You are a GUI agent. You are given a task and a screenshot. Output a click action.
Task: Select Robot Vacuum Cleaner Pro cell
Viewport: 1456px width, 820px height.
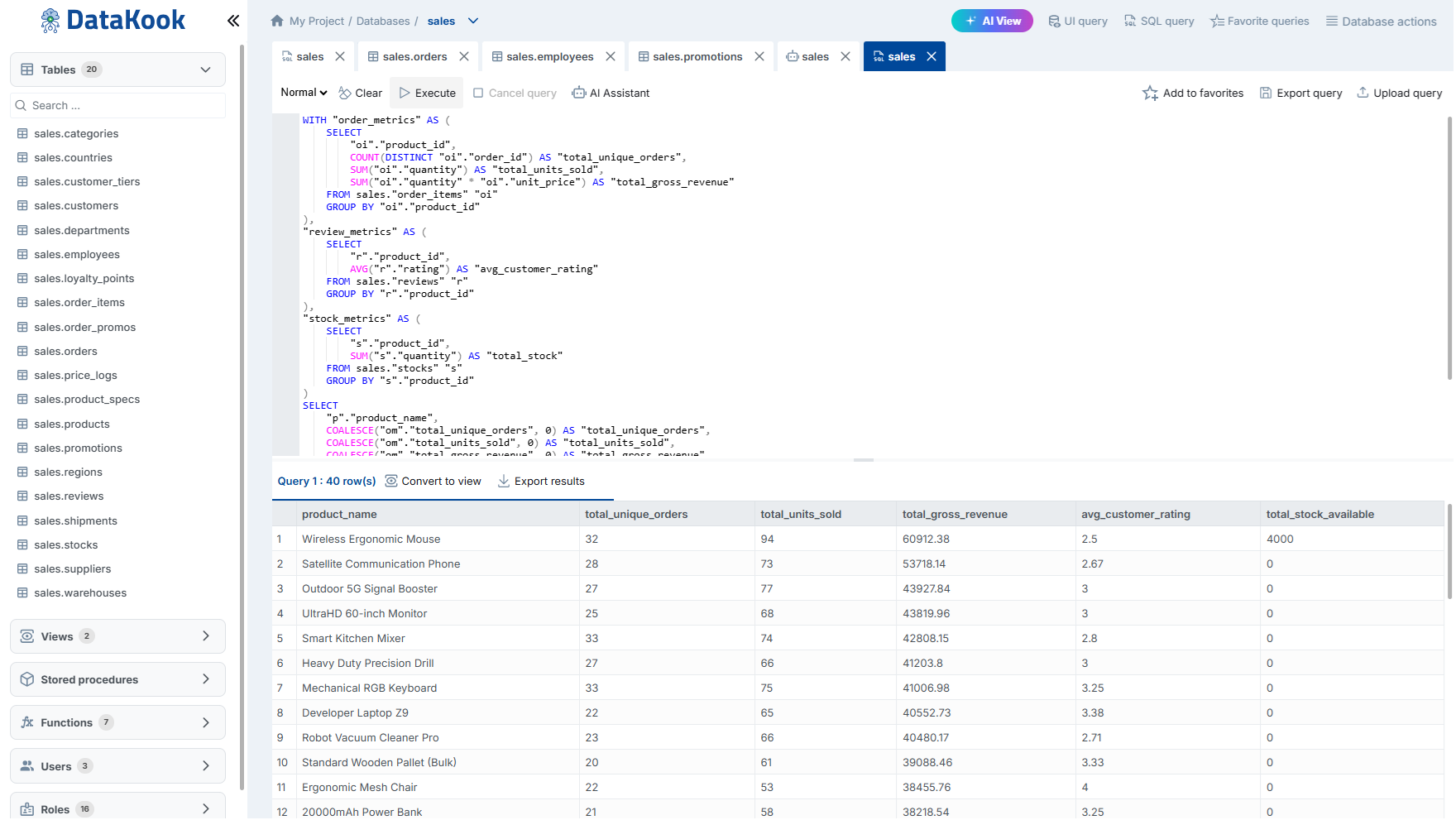[x=438, y=737]
